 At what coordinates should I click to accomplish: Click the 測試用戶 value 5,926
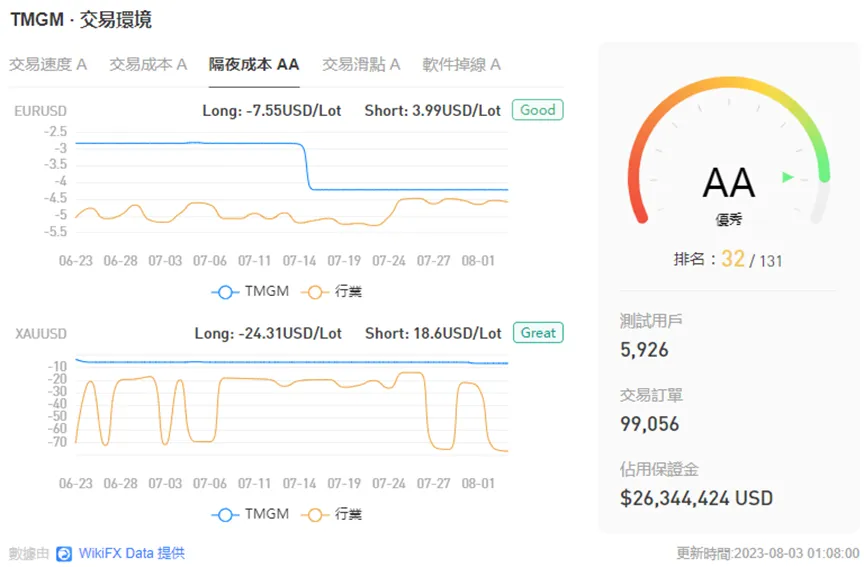click(644, 350)
